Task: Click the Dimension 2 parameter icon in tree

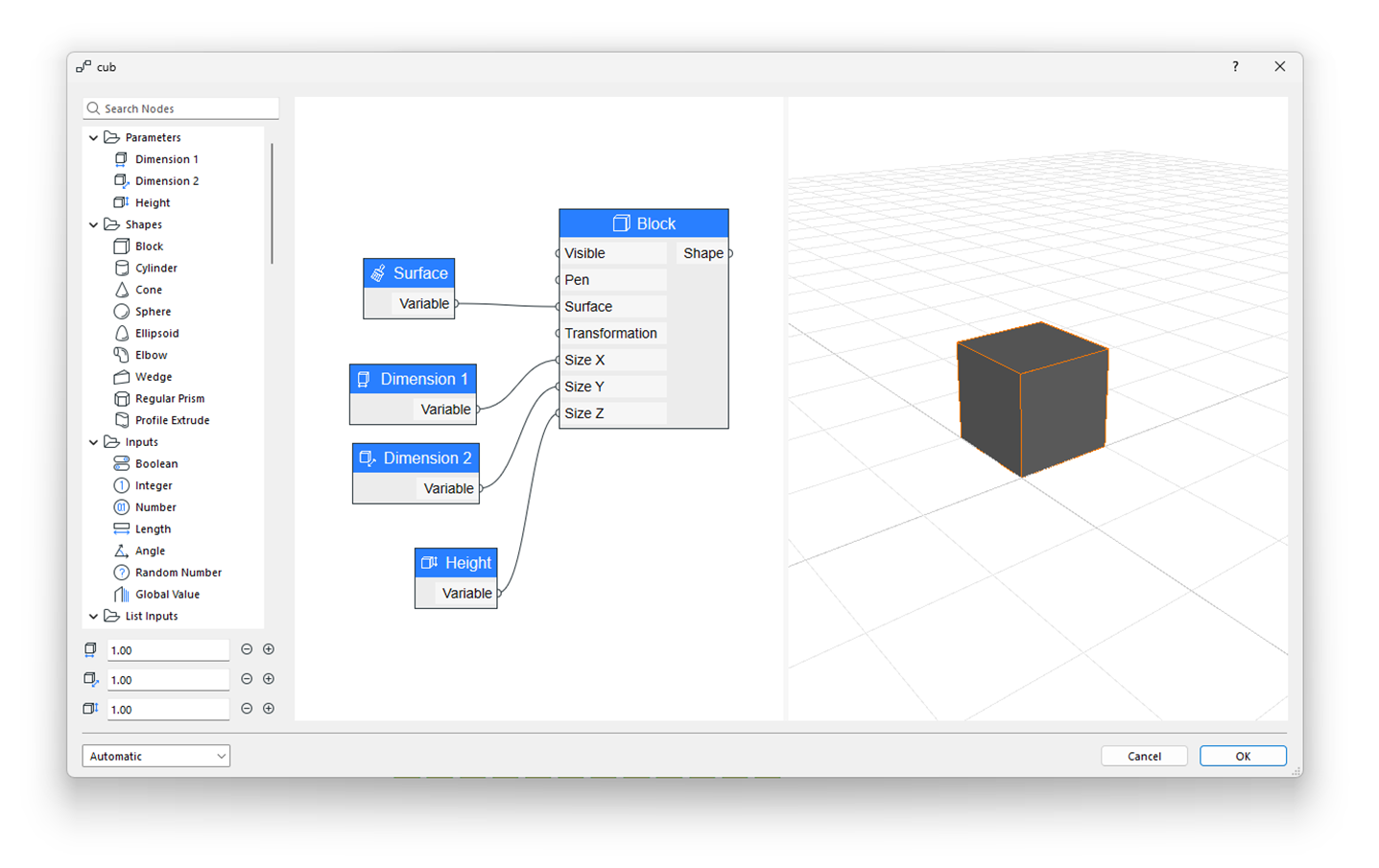Action: tap(121, 180)
